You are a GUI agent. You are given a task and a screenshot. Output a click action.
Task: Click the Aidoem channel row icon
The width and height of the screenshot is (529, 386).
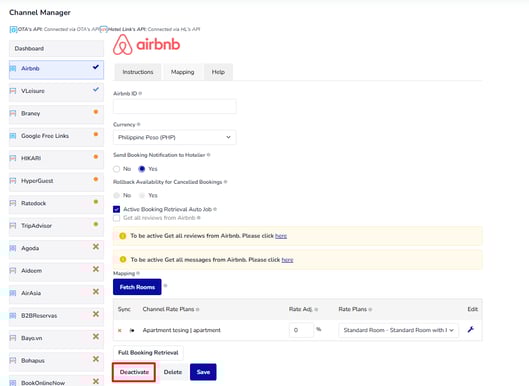tap(13, 271)
